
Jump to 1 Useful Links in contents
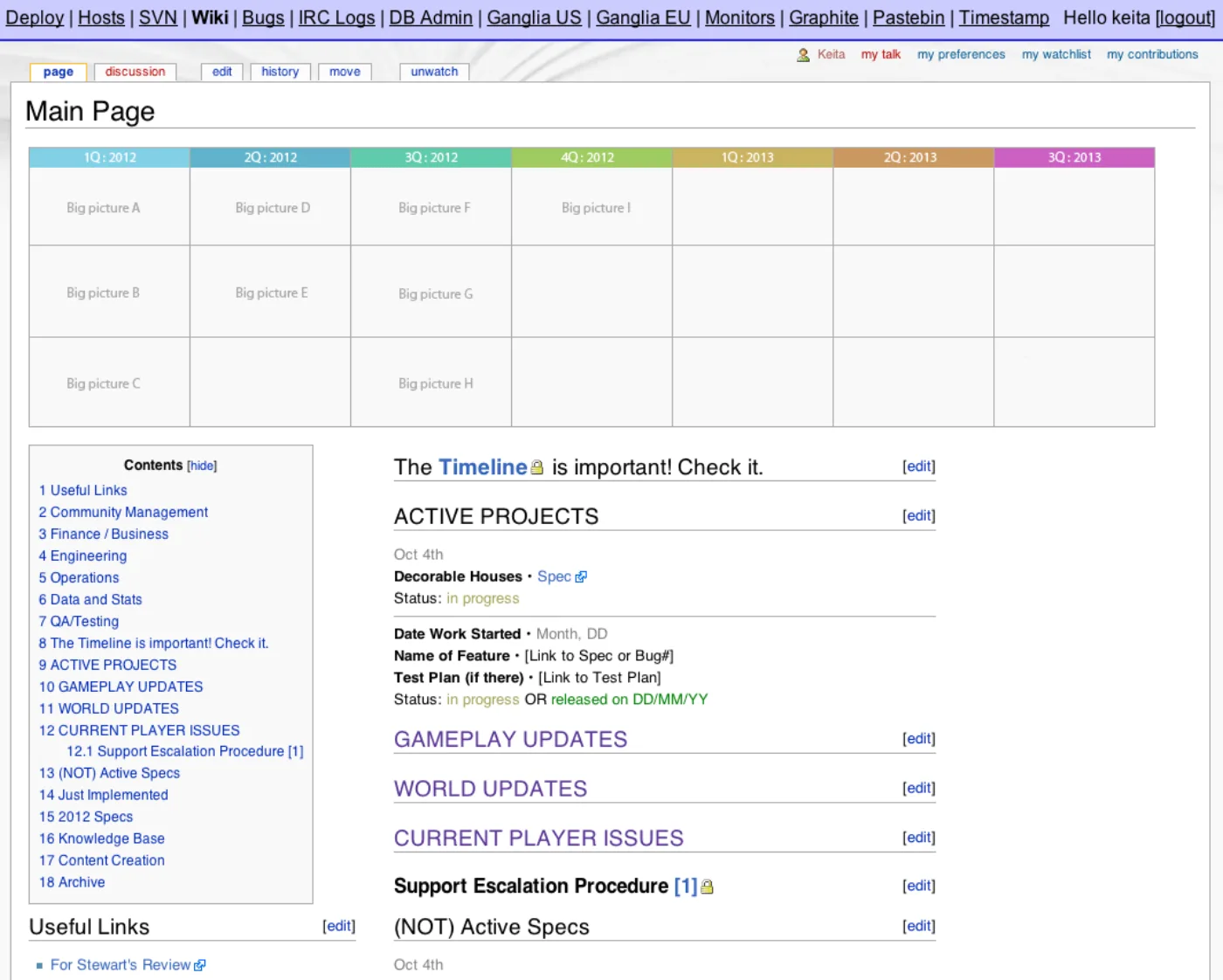coord(83,491)
